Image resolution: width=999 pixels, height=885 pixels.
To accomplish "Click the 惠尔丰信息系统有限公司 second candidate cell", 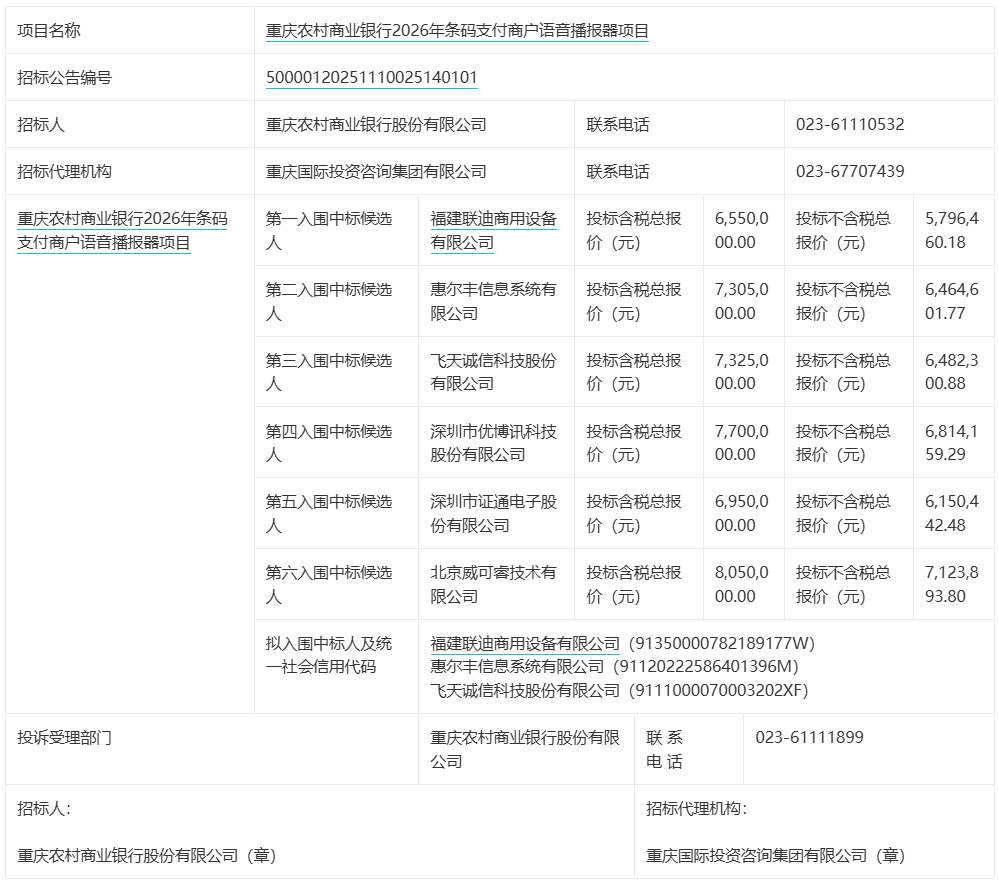I will (x=493, y=301).
